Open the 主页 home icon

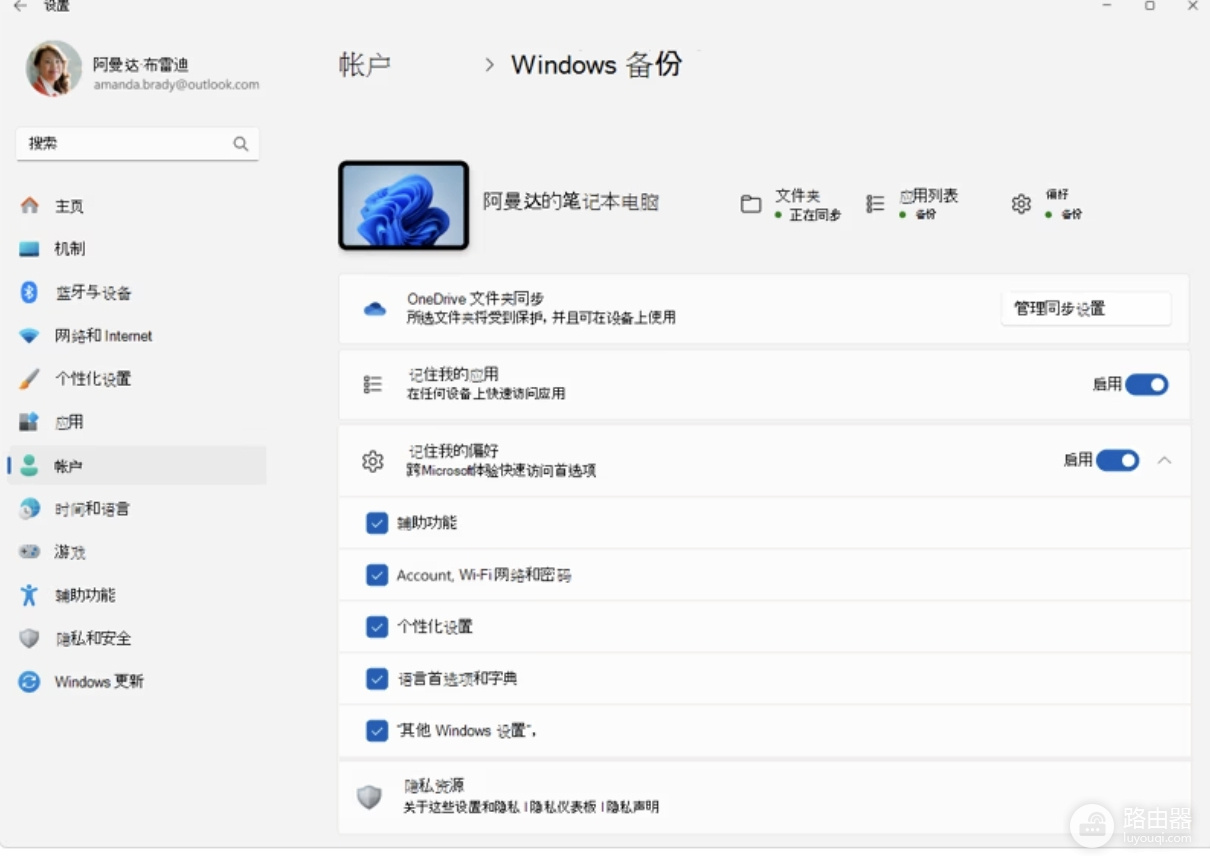30,206
